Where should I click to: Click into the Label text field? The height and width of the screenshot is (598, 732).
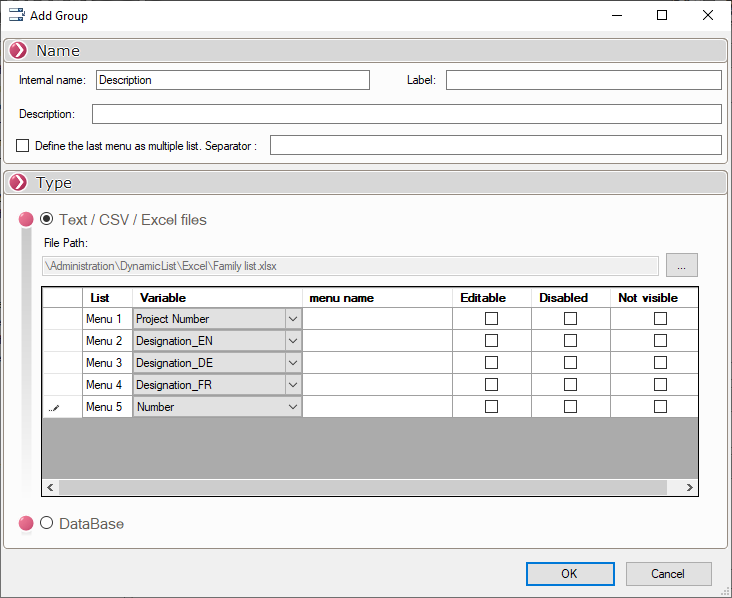pyautogui.click(x=583, y=80)
